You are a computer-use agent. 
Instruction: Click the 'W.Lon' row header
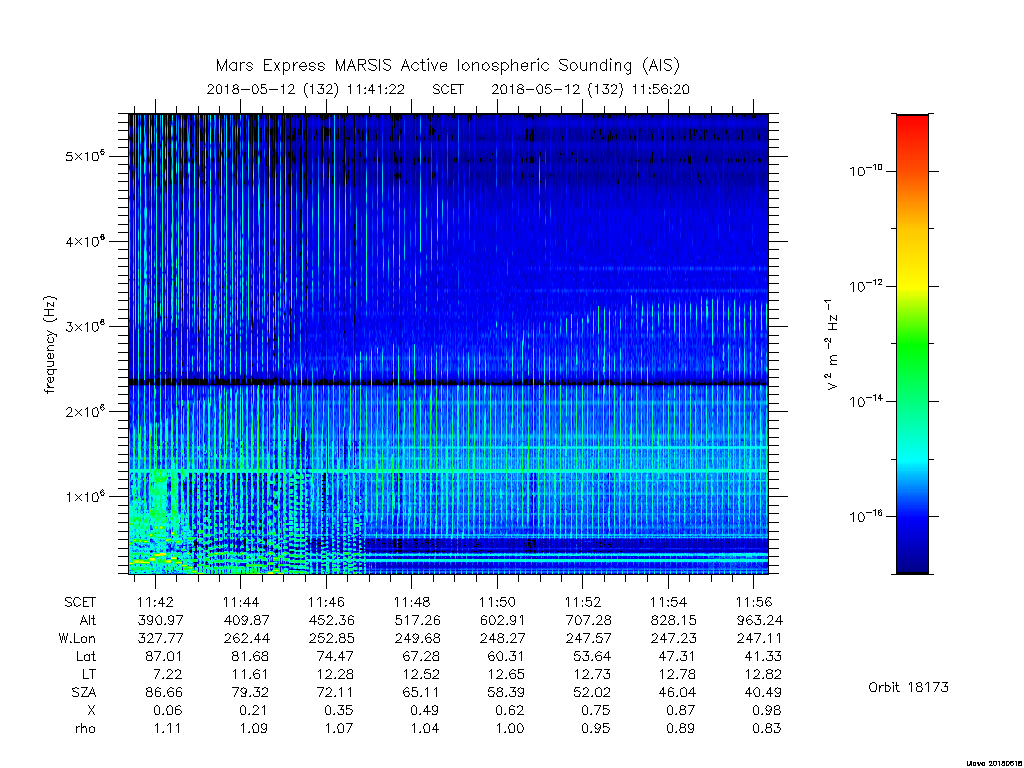[x=77, y=638]
